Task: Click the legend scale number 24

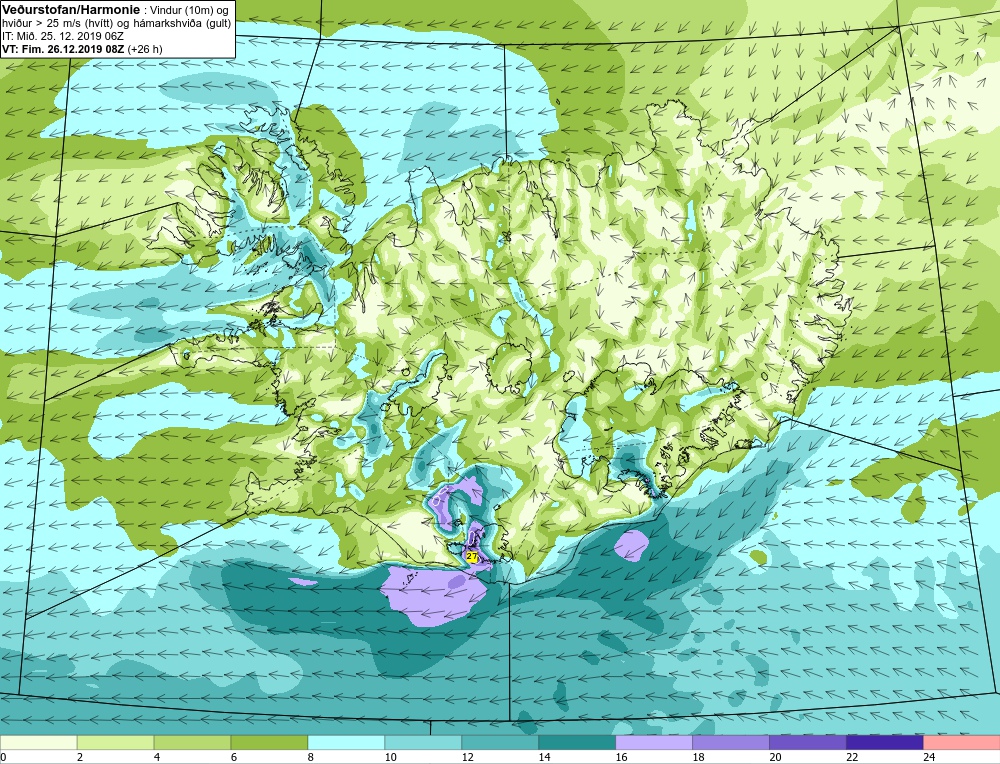Action: 929,757
